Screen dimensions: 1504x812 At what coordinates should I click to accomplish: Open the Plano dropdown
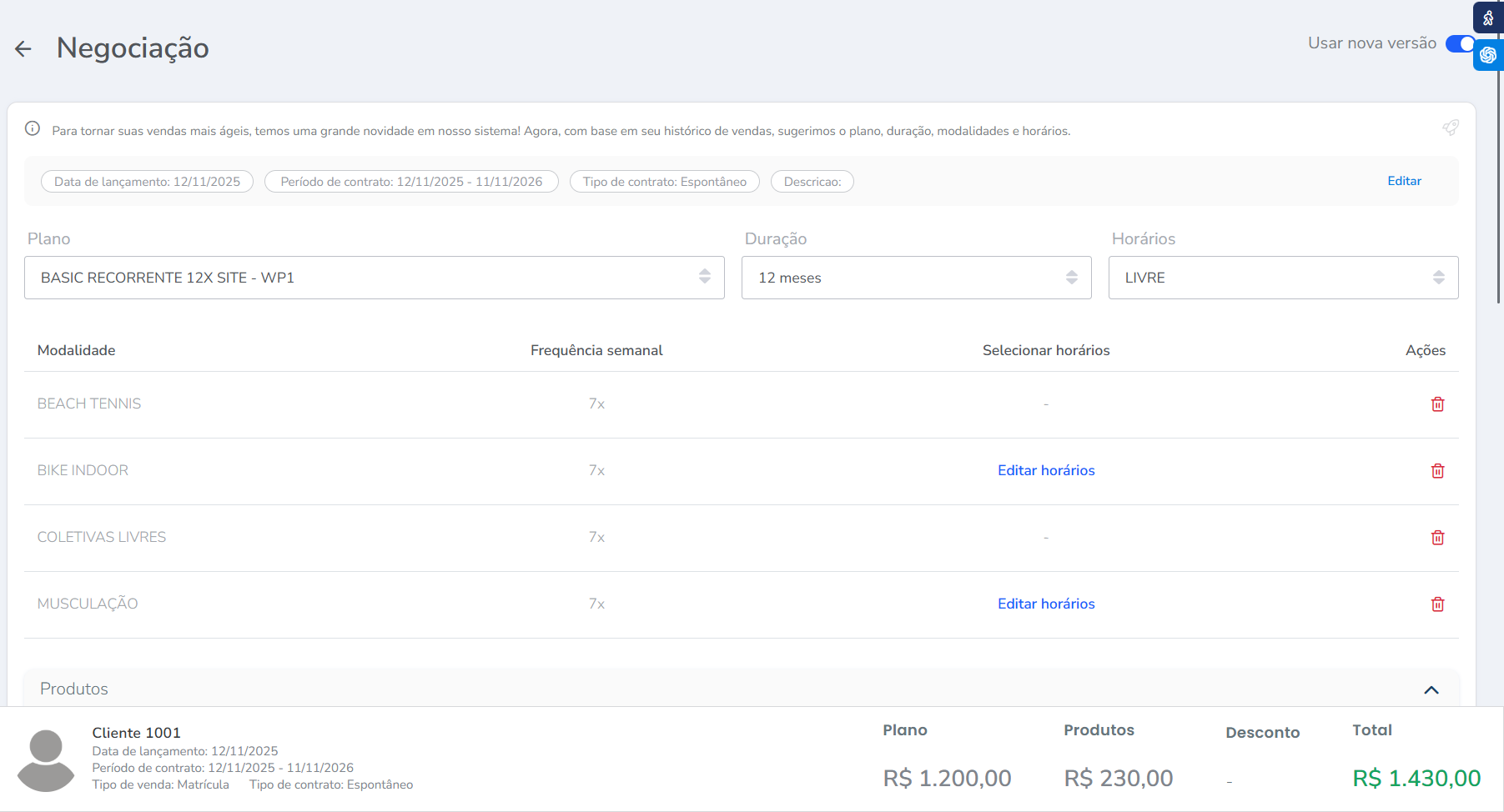(374, 278)
